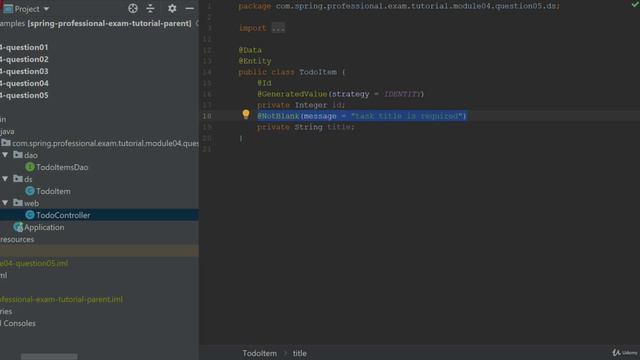Click the Application run class icon
640x360 pixels.
pos(18,227)
